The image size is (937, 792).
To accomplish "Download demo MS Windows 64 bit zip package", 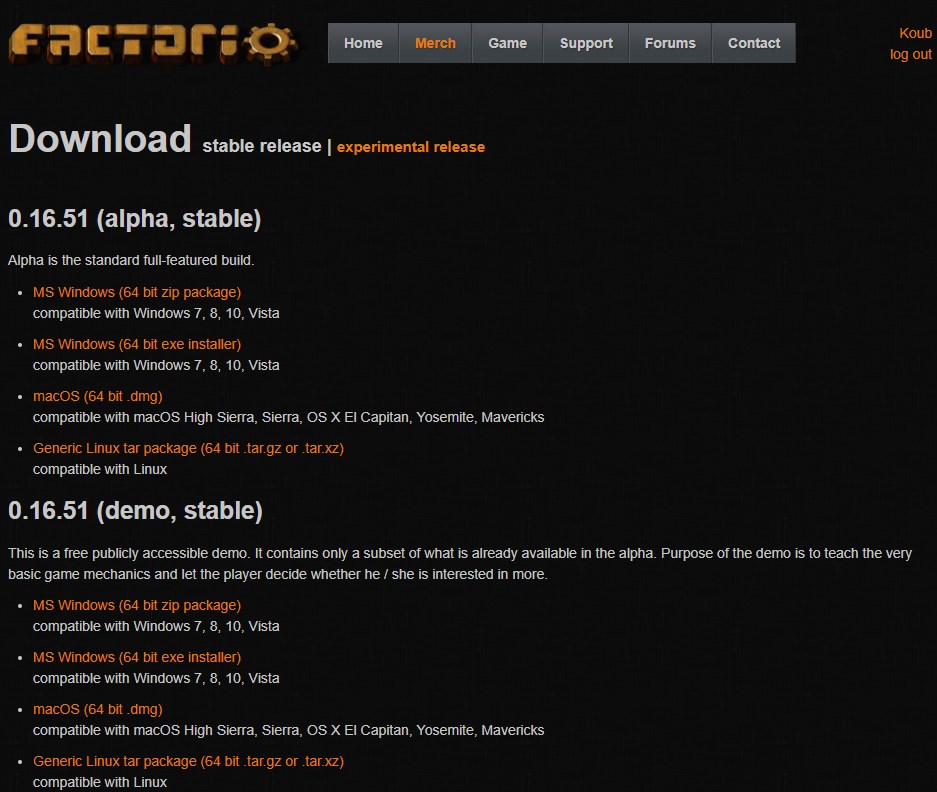I will [x=137, y=606].
